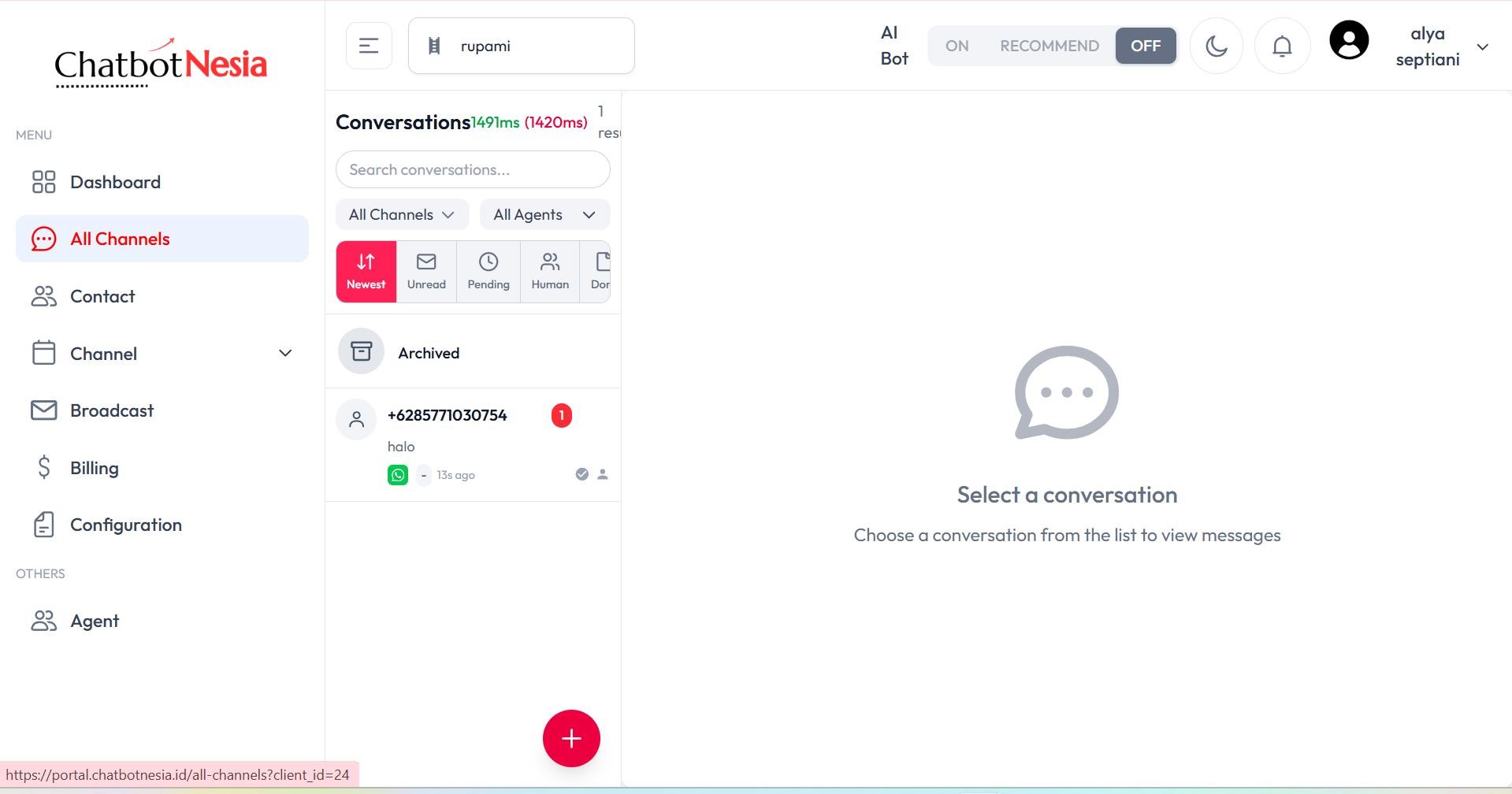Image resolution: width=1512 pixels, height=794 pixels.
Task: Switch to the Unread tab
Action: [x=426, y=272]
